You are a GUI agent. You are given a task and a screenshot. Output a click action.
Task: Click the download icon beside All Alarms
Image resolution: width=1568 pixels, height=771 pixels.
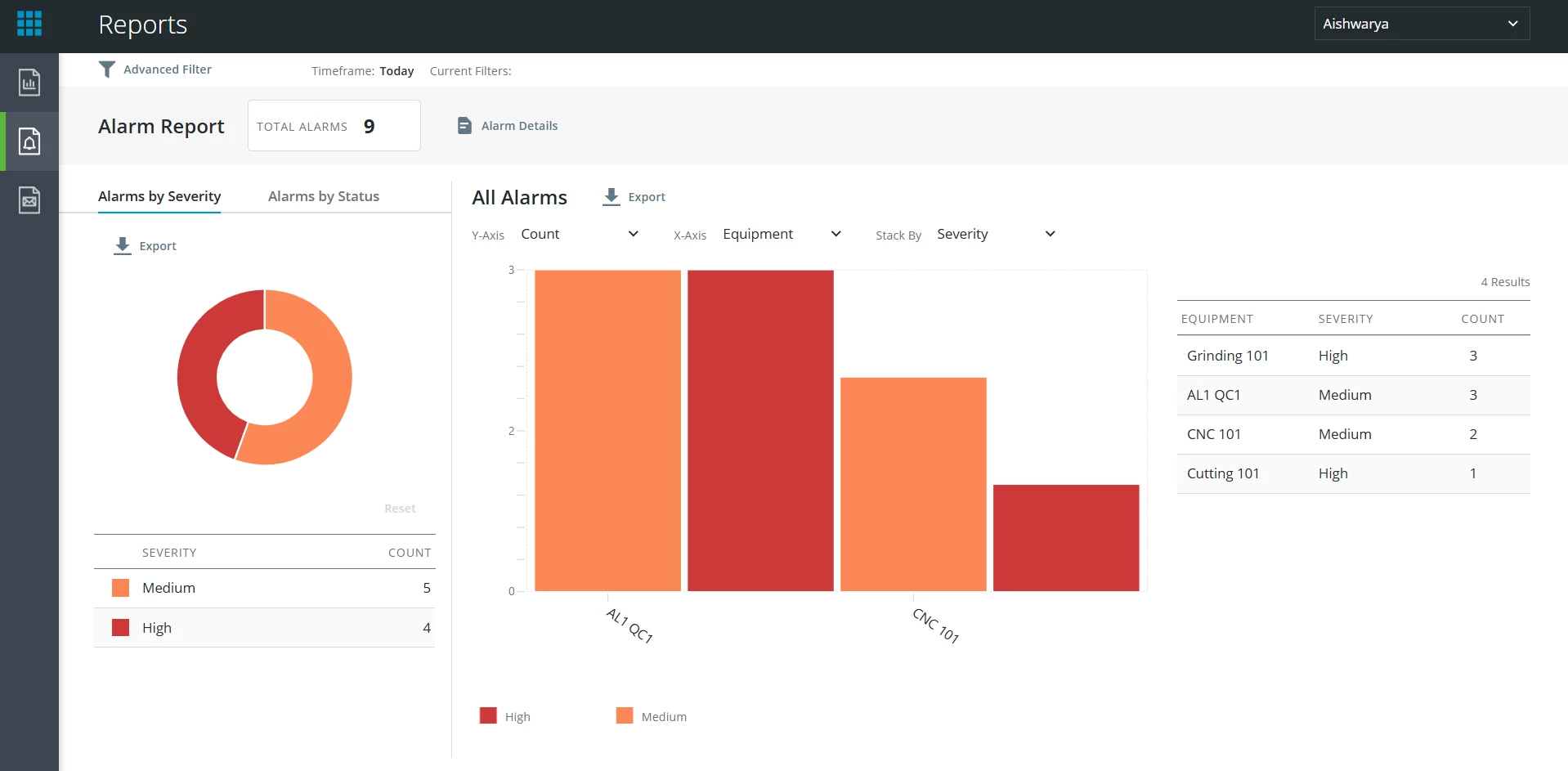tap(612, 197)
